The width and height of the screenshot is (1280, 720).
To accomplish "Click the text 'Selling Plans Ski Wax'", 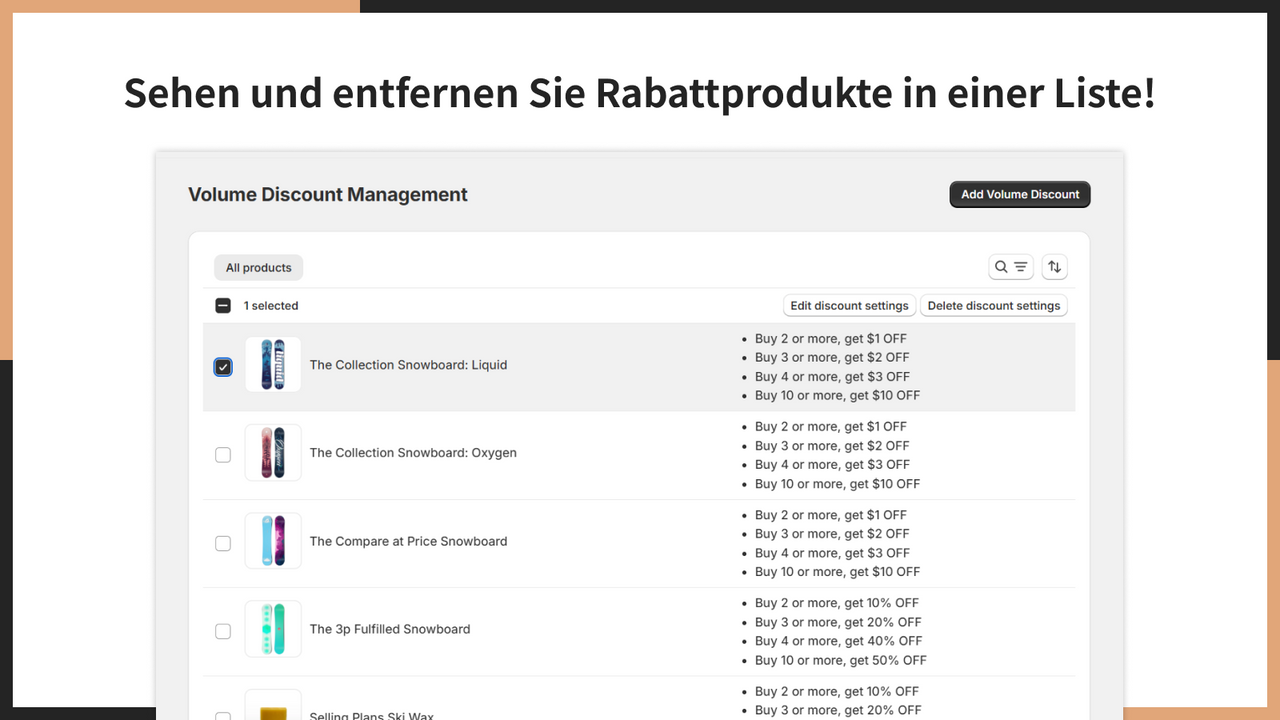I will 372,715.
